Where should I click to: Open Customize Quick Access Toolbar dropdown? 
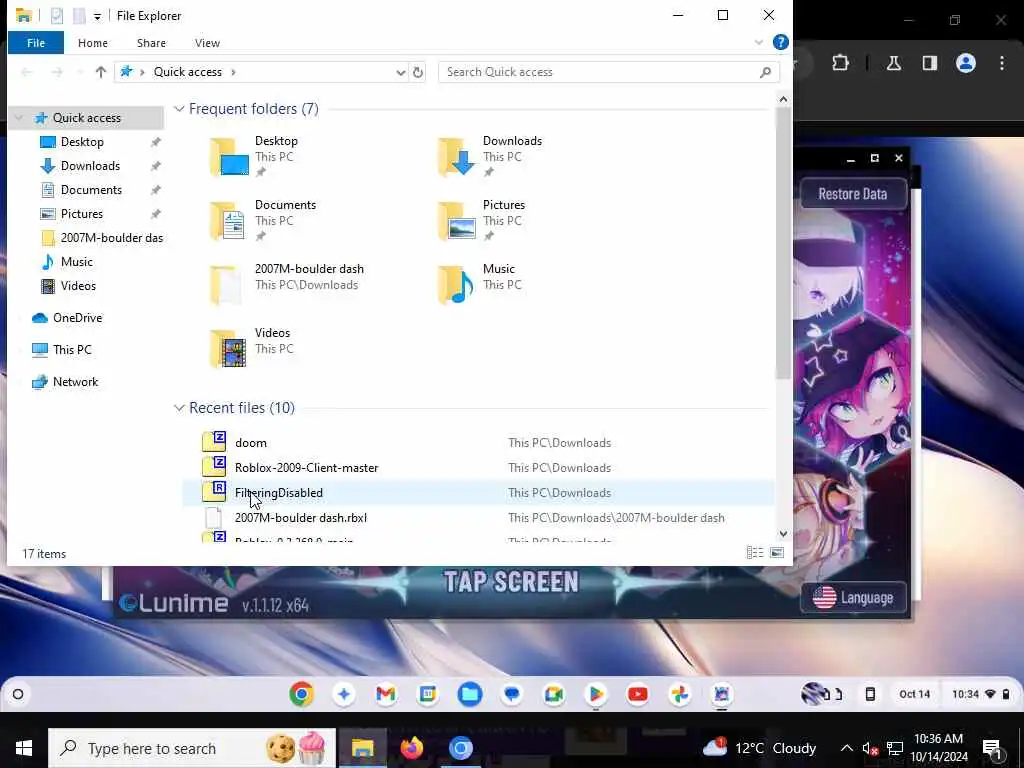click(97, 16)
